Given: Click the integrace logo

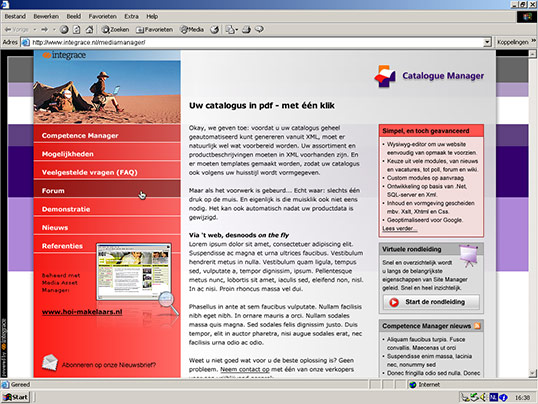Looking at the screenshot, I should [x=64, y=55].
